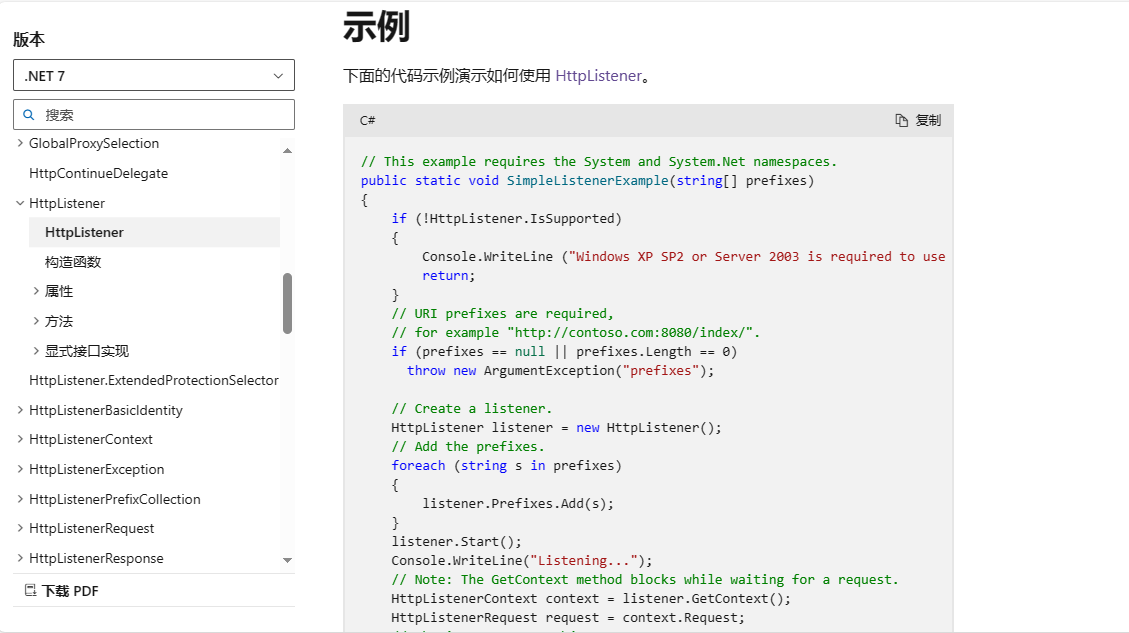Select HttpContinueDelegate in the sidebar

coord(98,174)
